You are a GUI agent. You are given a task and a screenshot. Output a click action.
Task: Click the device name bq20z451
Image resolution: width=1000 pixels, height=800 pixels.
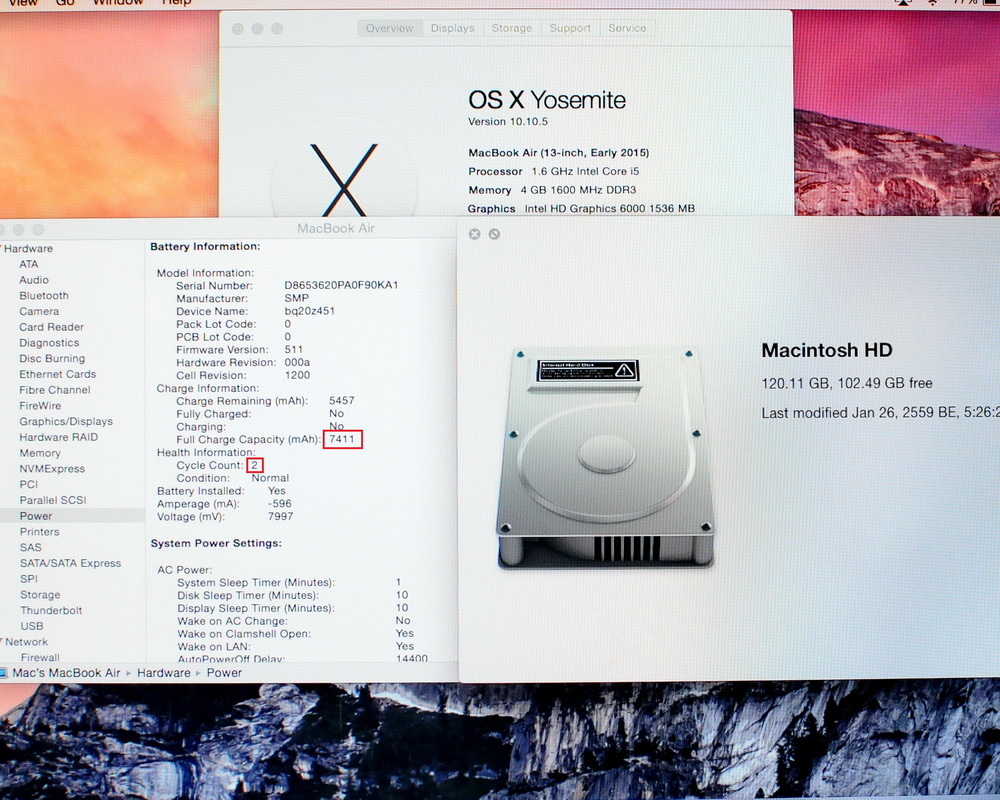pos(309,311)
